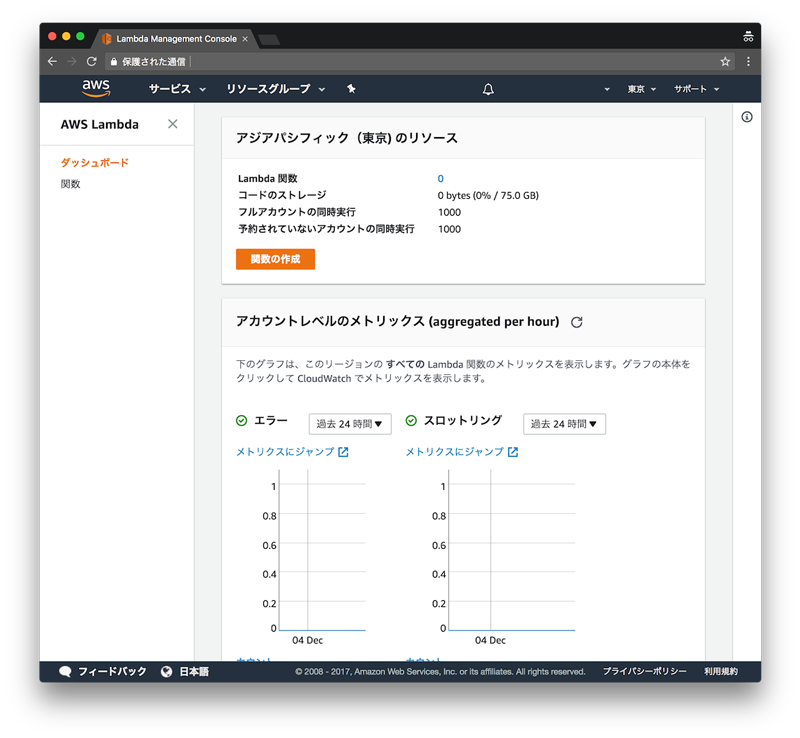Image resolution: width=800 pixels, height=738 pixels.
Task: Click the external link icon after エラー メトリクスにジャンプ
Action: pyautogui.click(x=343, y=452)
